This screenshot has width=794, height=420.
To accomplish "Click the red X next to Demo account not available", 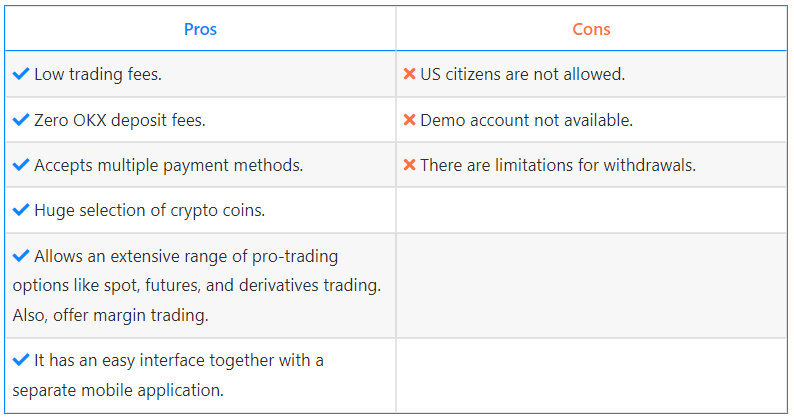I will pyautogui.click(x=409, y=120).
